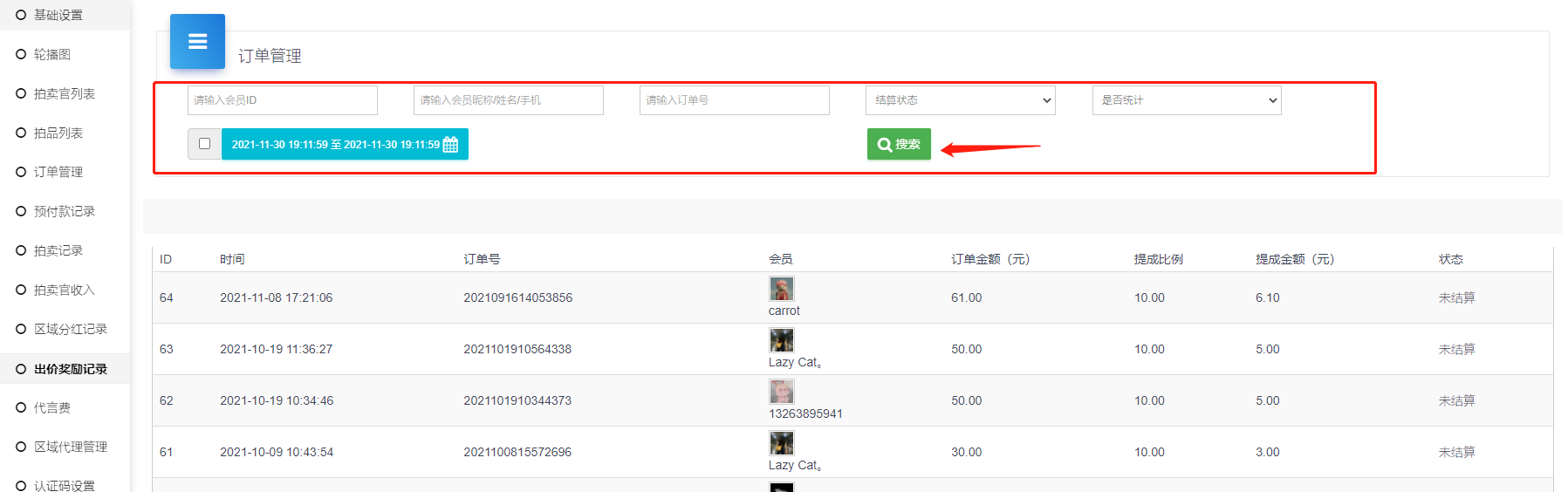Click the circle icon beside 出价奖励记录
Viewport: 1568px width, 492px height.
pos(21,369)
